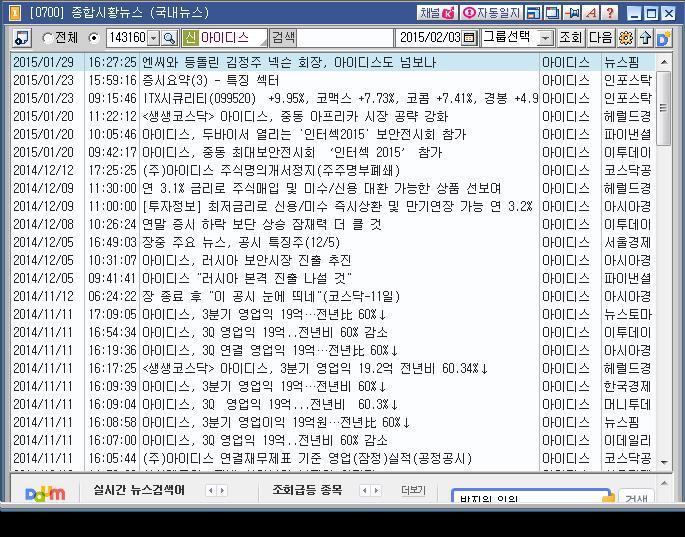Open news '장중 주요 뉴스, 공시 특징주(12/5)'
The width and height of the screenshot is (685, 537).
click(333, 243)
